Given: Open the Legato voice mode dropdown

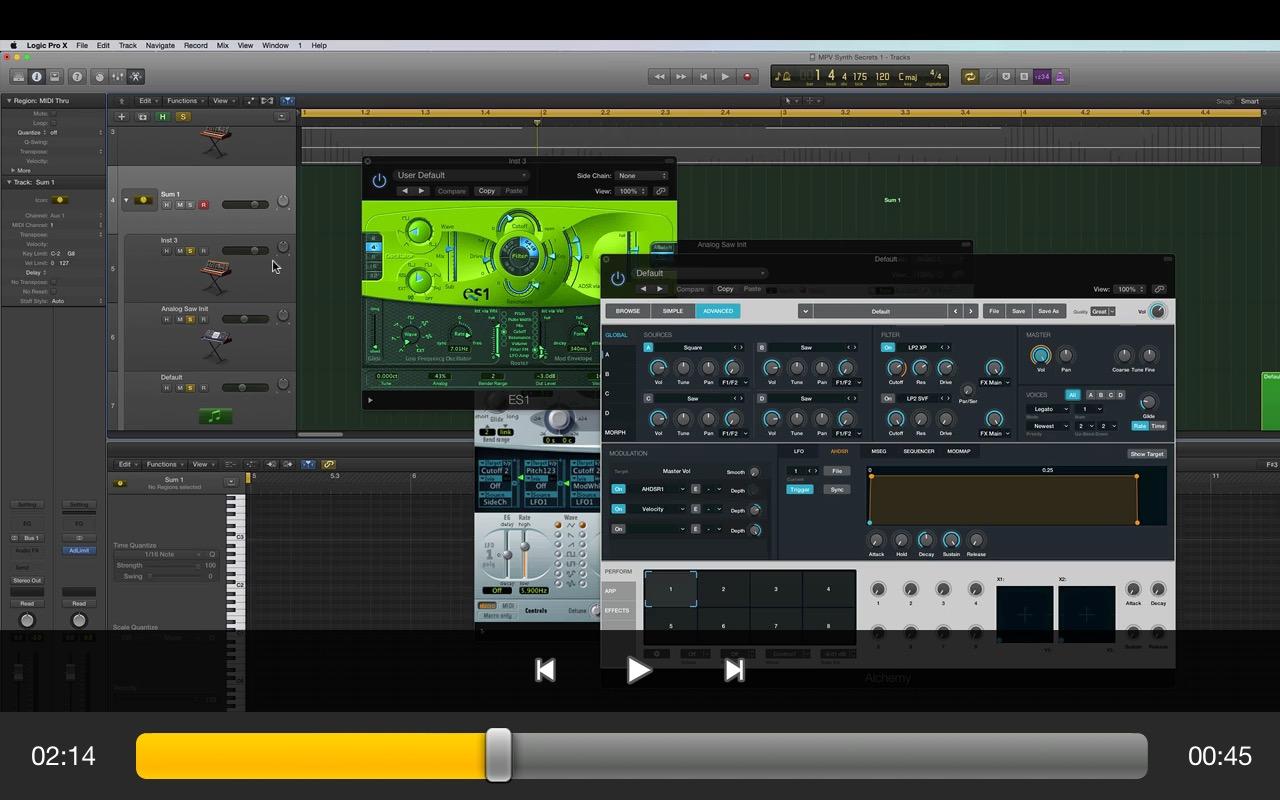Looking at the screenshot, I should tap(1047, 409).
